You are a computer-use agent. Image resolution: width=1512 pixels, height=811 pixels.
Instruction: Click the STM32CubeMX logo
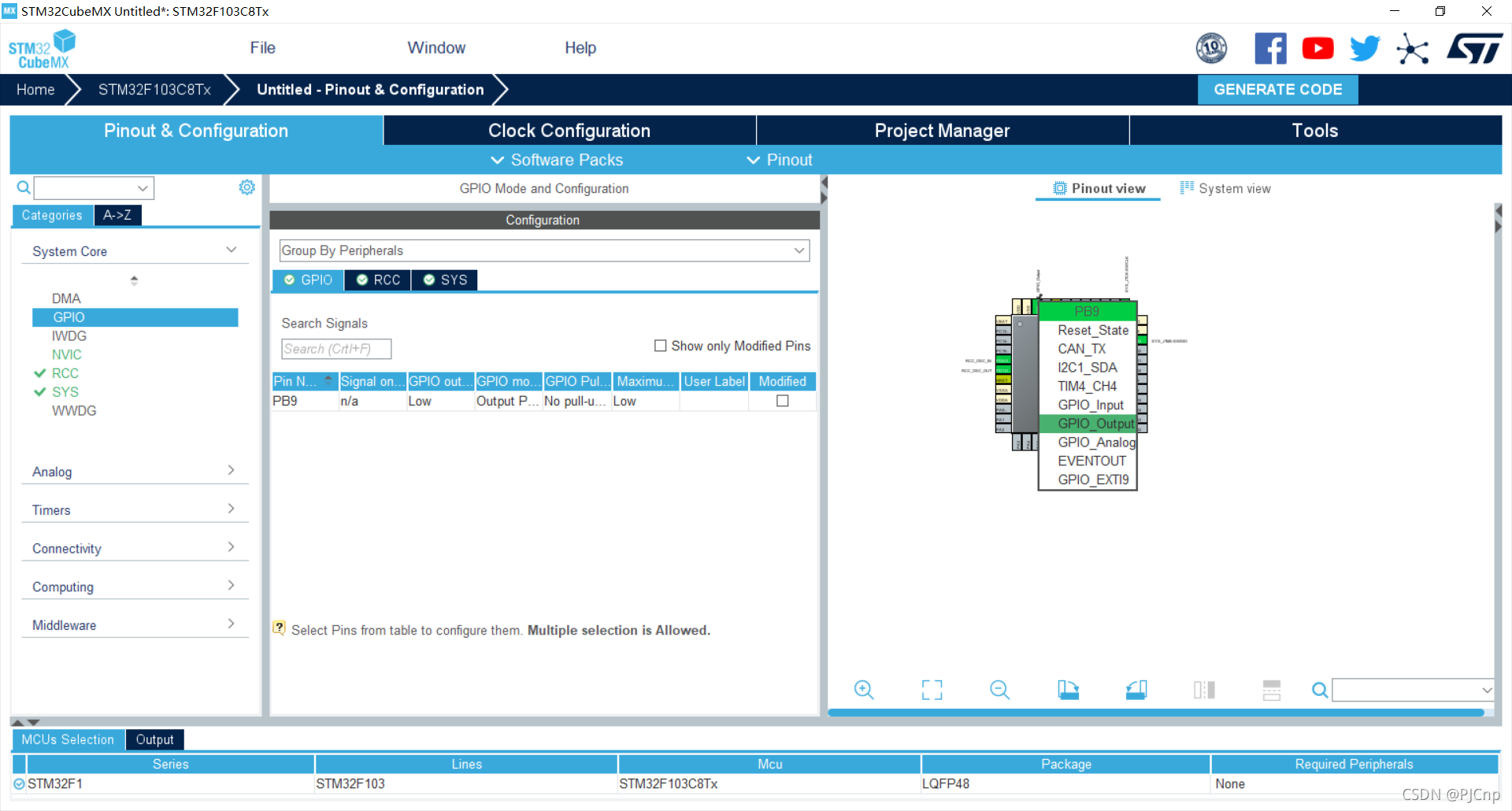coord(43,49)
